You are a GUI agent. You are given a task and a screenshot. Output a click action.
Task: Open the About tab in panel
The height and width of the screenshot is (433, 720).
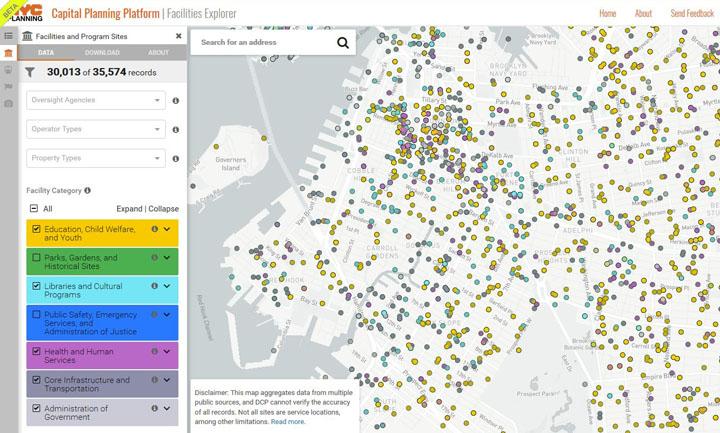click(158, 53)
